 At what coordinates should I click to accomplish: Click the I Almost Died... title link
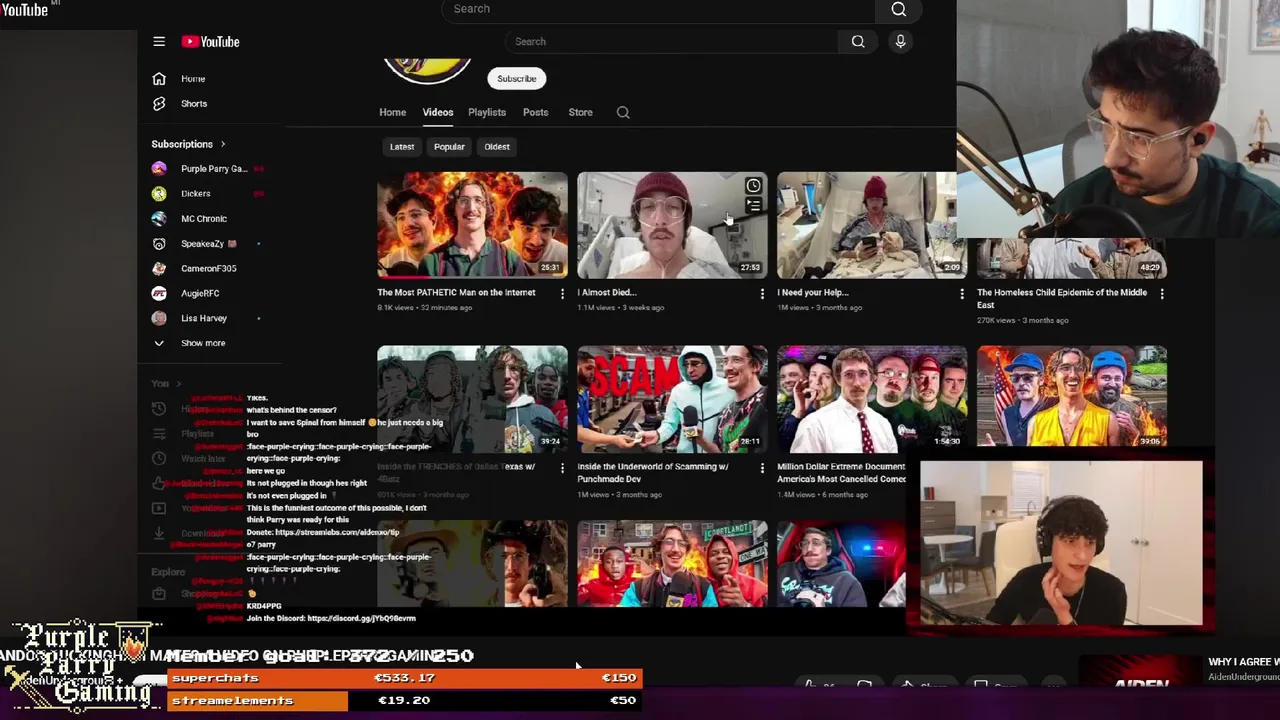tap(607, 293)
